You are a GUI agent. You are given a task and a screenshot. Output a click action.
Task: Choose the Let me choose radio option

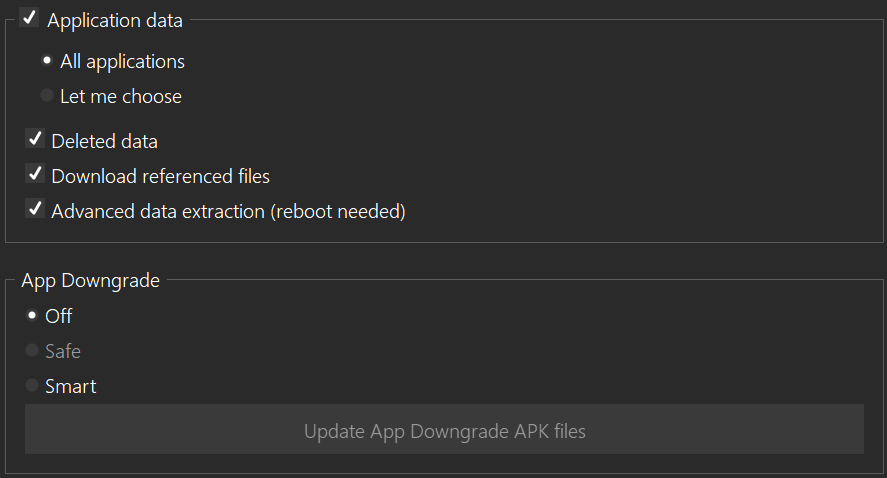pos(46,96)
